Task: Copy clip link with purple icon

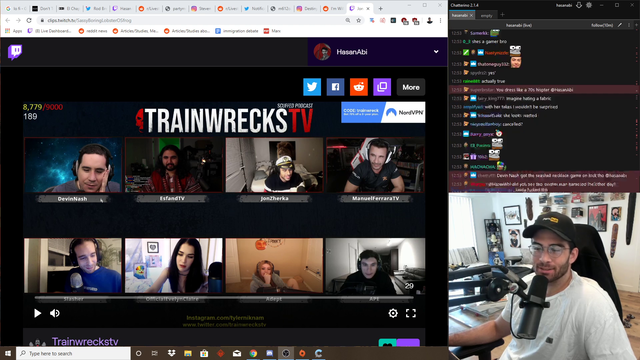Action: [x=382, y=87]
